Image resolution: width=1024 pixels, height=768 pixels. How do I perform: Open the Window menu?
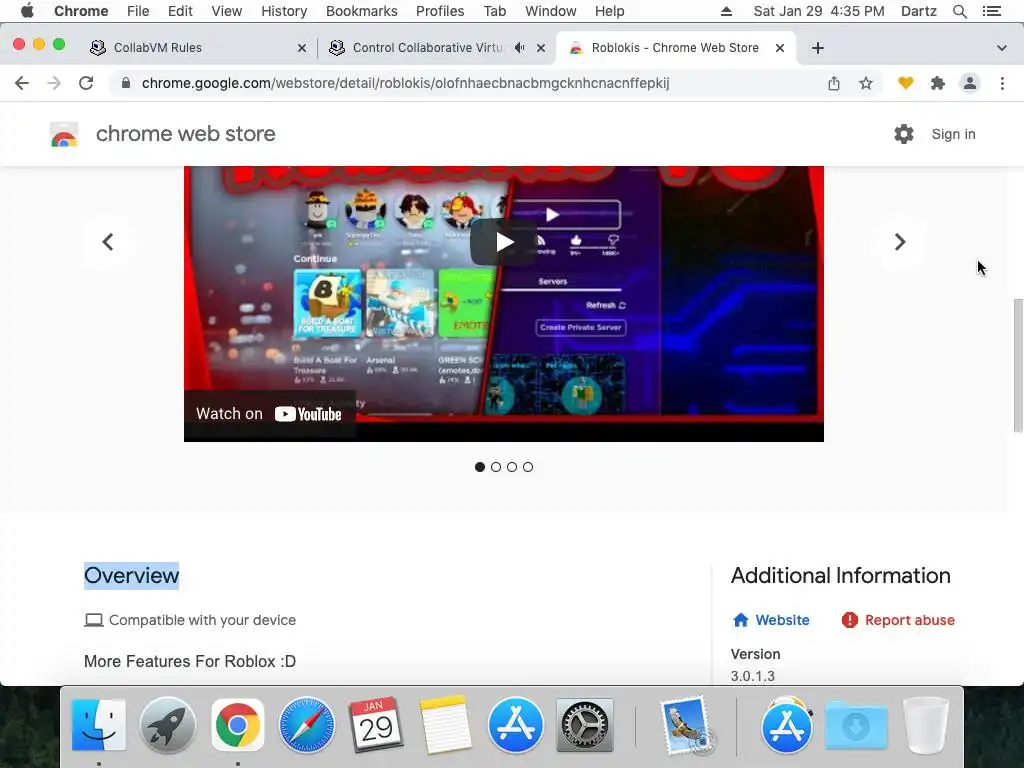[x=551, y=11]
